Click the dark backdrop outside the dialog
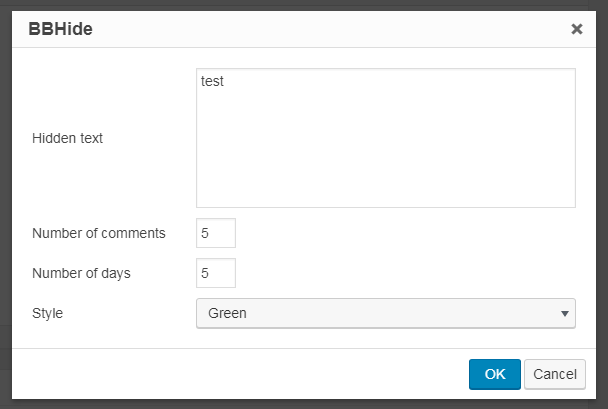 point(5,194)
